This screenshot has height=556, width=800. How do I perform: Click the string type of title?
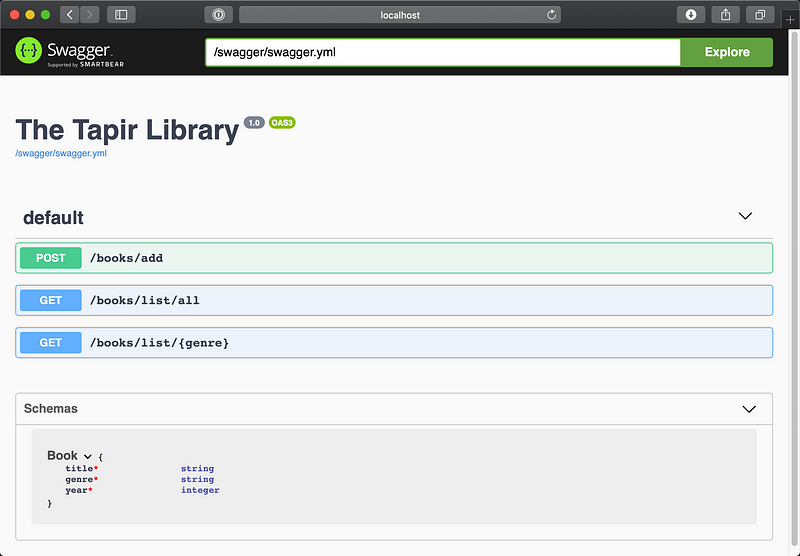coord(197,468)
